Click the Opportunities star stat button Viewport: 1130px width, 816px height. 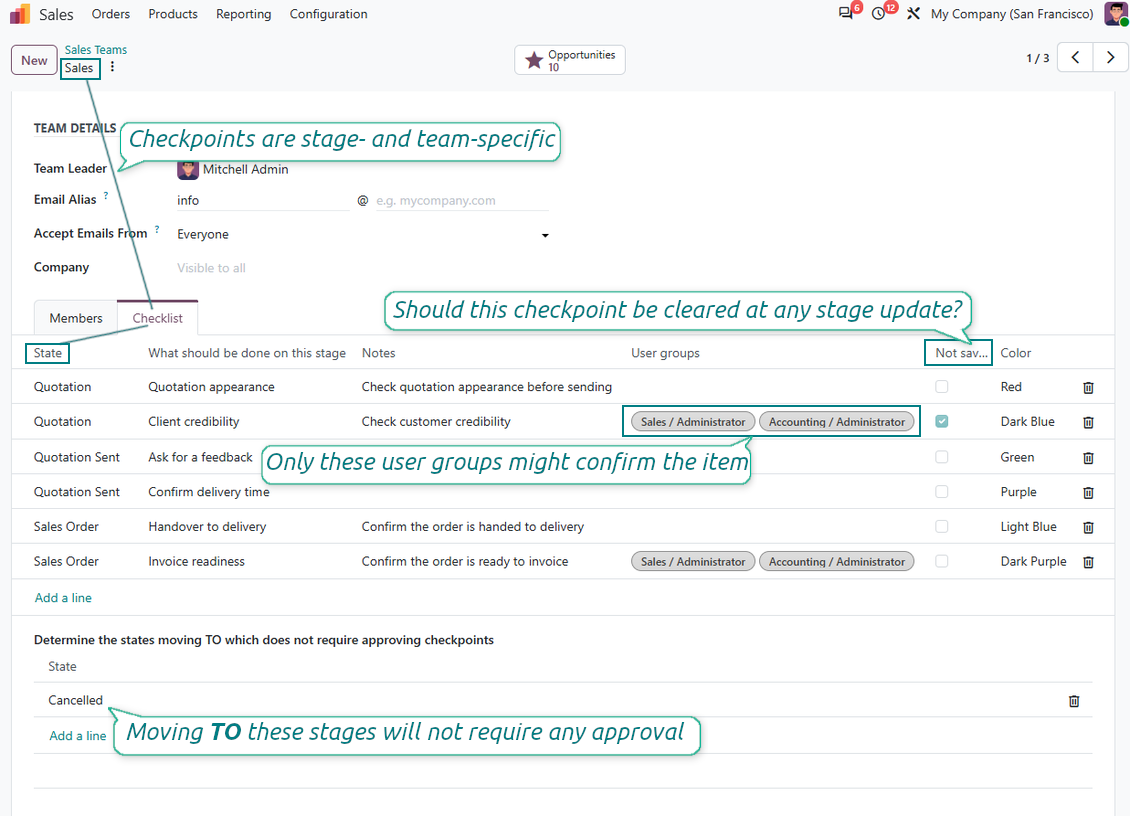pos(569,60)
